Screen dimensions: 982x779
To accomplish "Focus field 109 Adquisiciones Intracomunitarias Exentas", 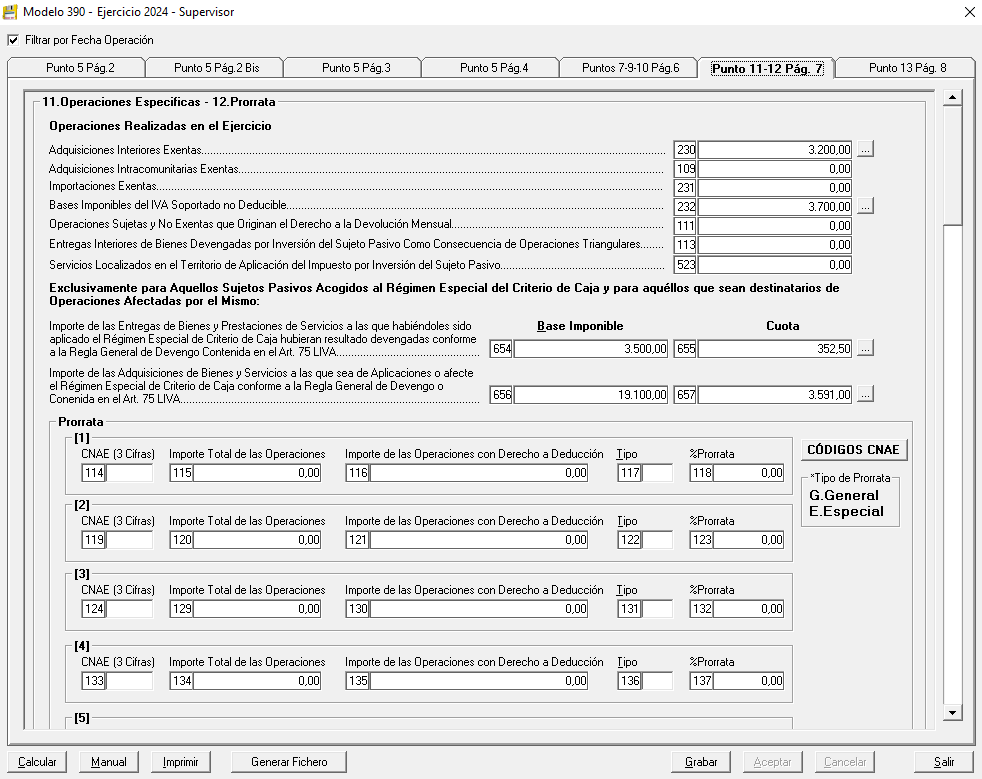I will (775, 168).
